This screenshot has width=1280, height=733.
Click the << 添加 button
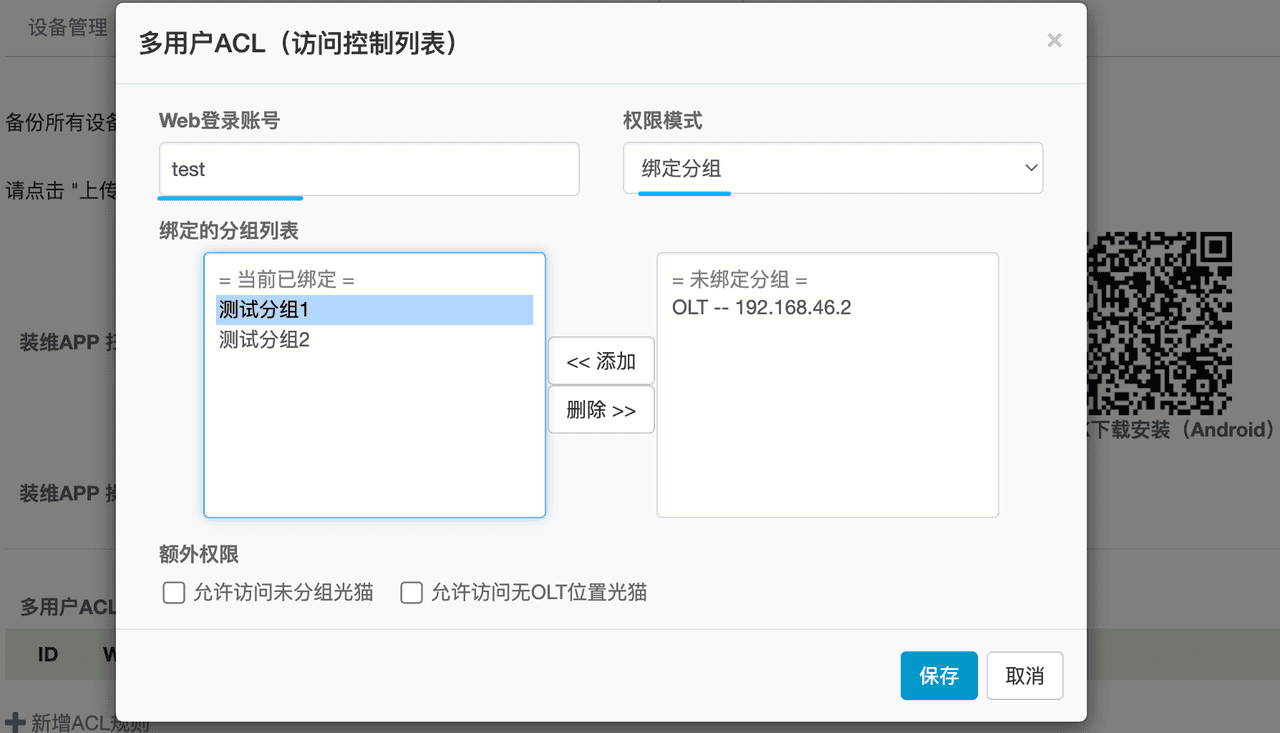point(601,362)
